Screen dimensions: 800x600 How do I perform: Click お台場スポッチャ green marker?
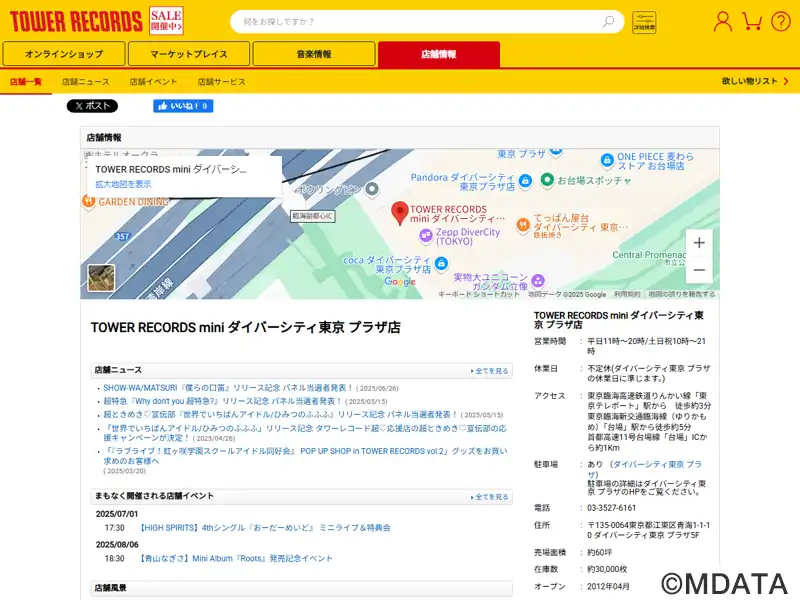click(x=547, y=180)
